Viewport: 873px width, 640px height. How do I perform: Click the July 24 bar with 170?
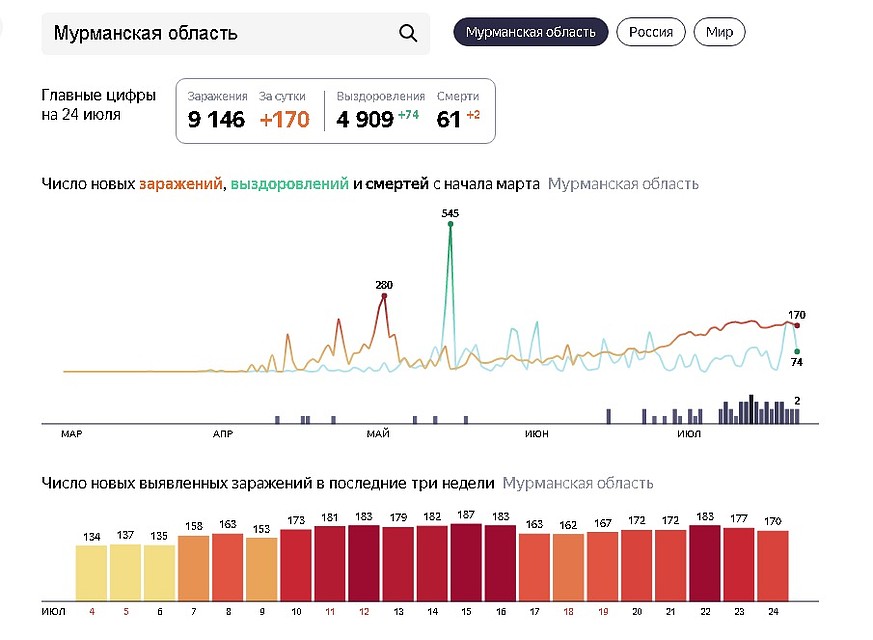pos(773,566)
